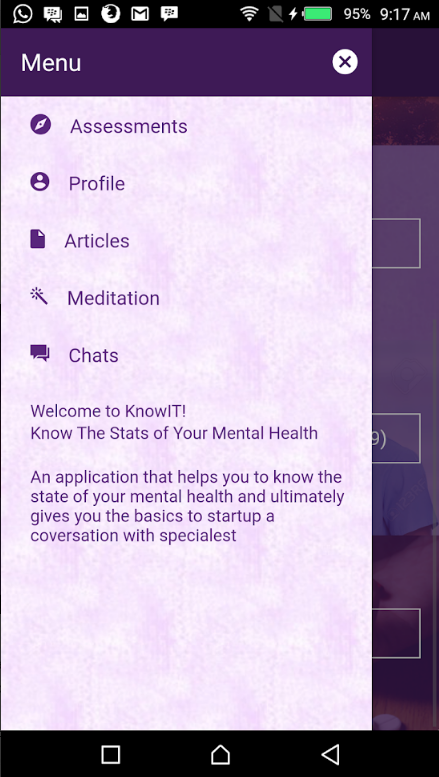Close the menu with the X button
The image size is (439, 777).
click(x=345, y=62)
